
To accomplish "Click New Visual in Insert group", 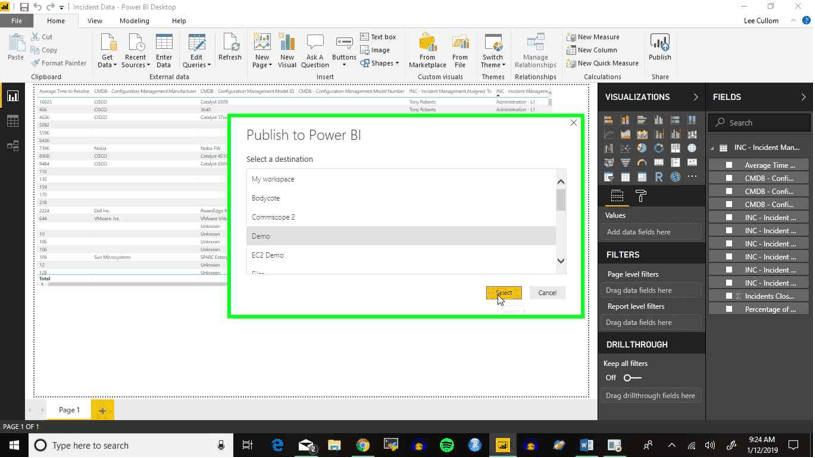I will point(287,50).
